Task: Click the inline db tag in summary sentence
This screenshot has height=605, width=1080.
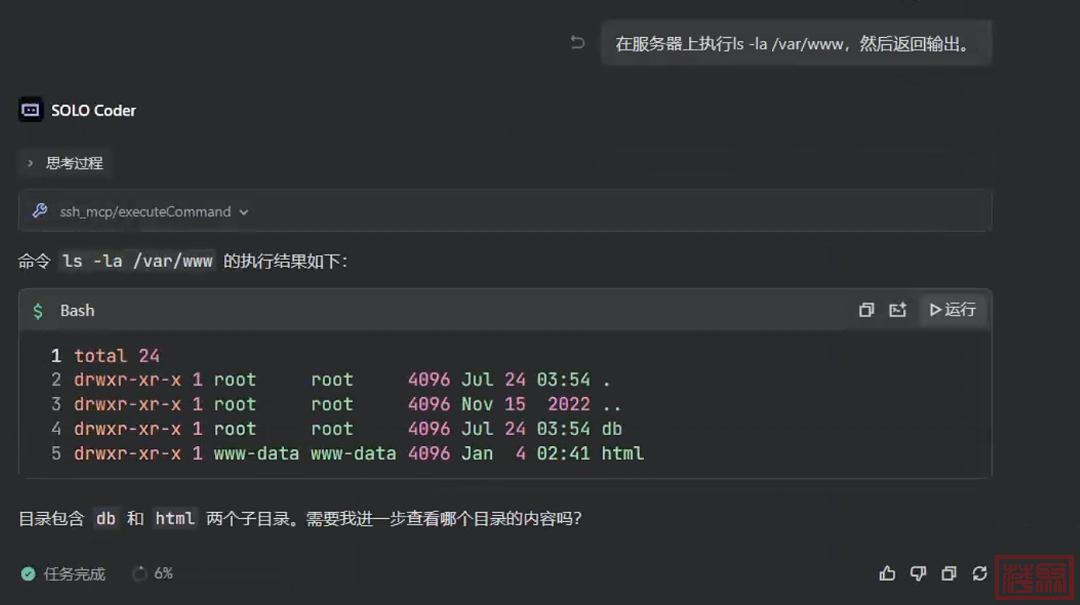Action: 105,518
